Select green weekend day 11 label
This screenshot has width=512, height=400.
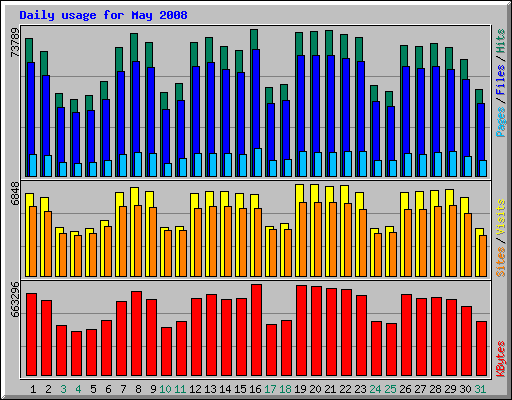(x=180, y=389)
